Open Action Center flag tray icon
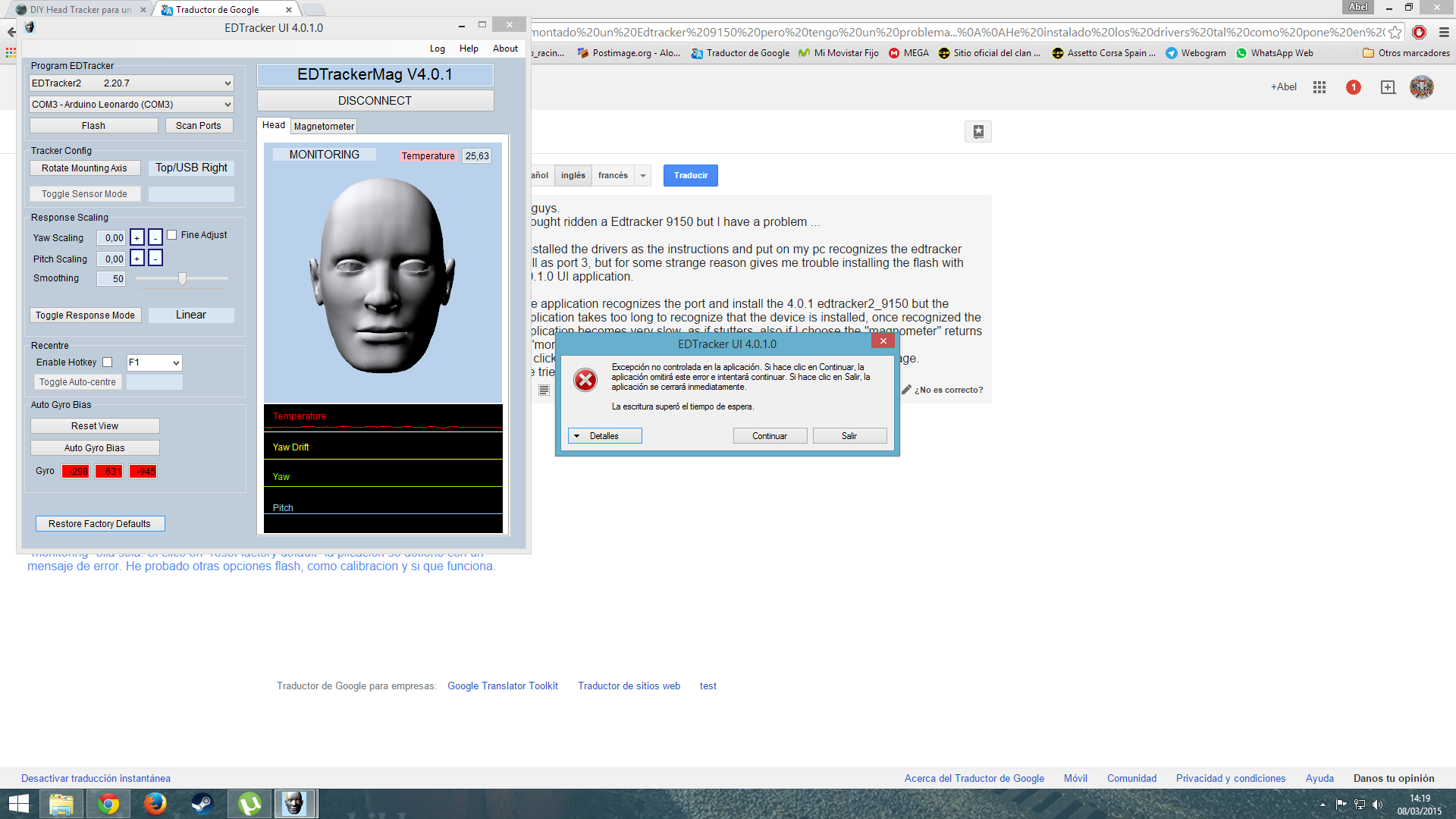The height and width of the screenshot is (819, 1456). click(1341, 805)
